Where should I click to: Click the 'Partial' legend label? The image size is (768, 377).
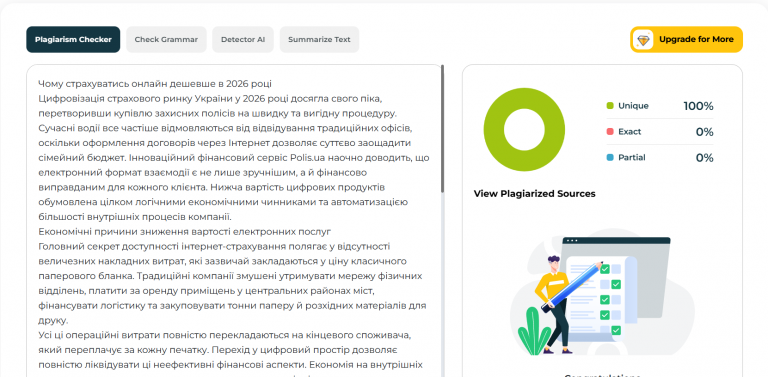point(631,158)
